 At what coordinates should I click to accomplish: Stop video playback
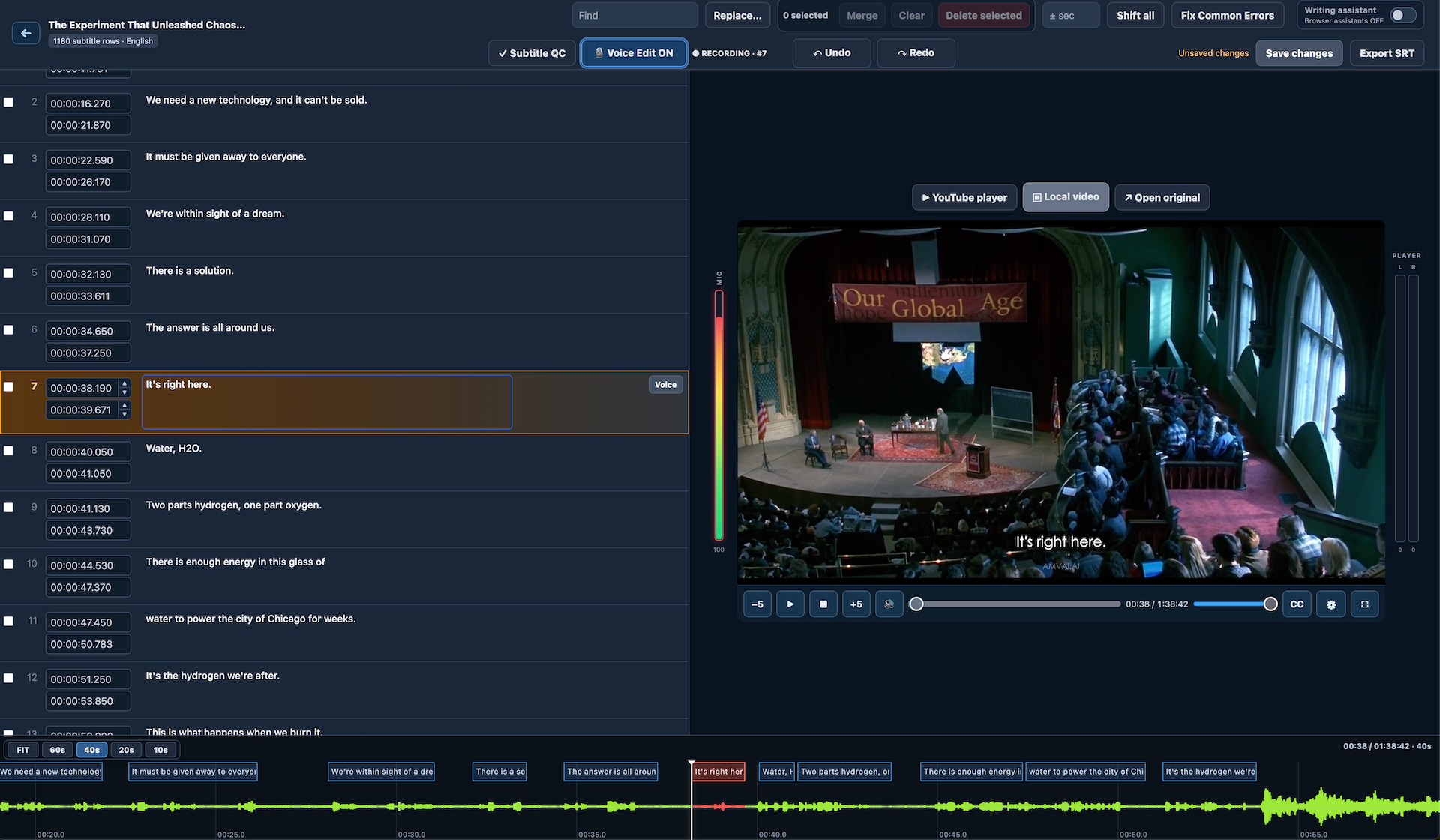(x=823, y=604)
